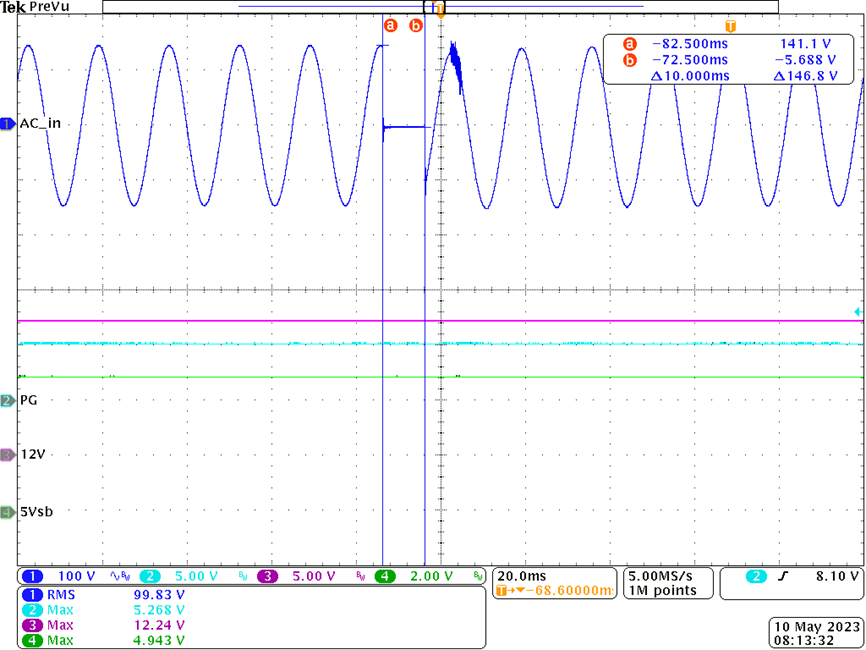Click the cyan trigger level arrow at right edge
The width and height of the screenshot is (866, 650).
pos(858,313)
